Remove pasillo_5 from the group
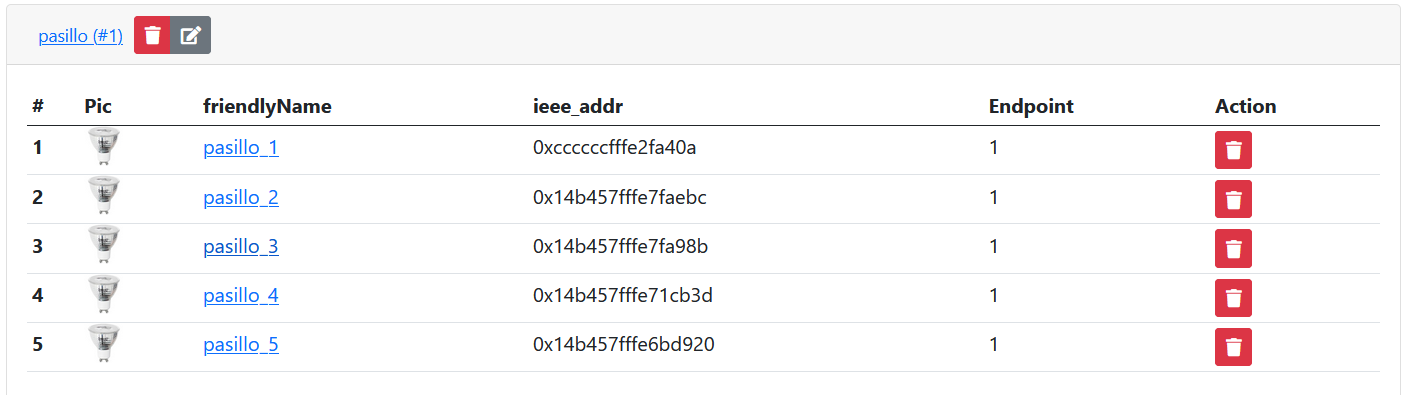Viewport: 1412px width, 395px height. (1233, 347)
